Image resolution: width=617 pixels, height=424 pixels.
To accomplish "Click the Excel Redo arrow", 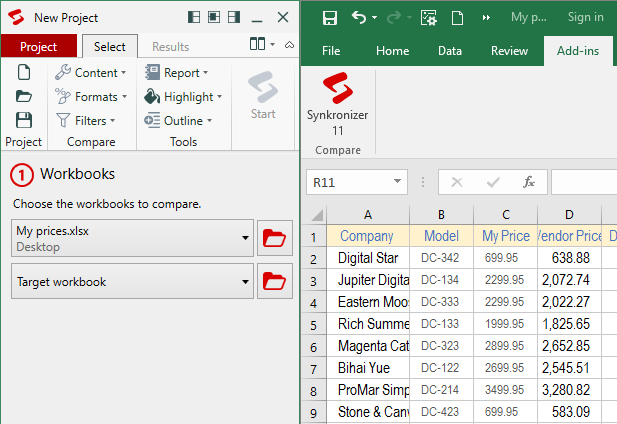I will click(394, 17).
